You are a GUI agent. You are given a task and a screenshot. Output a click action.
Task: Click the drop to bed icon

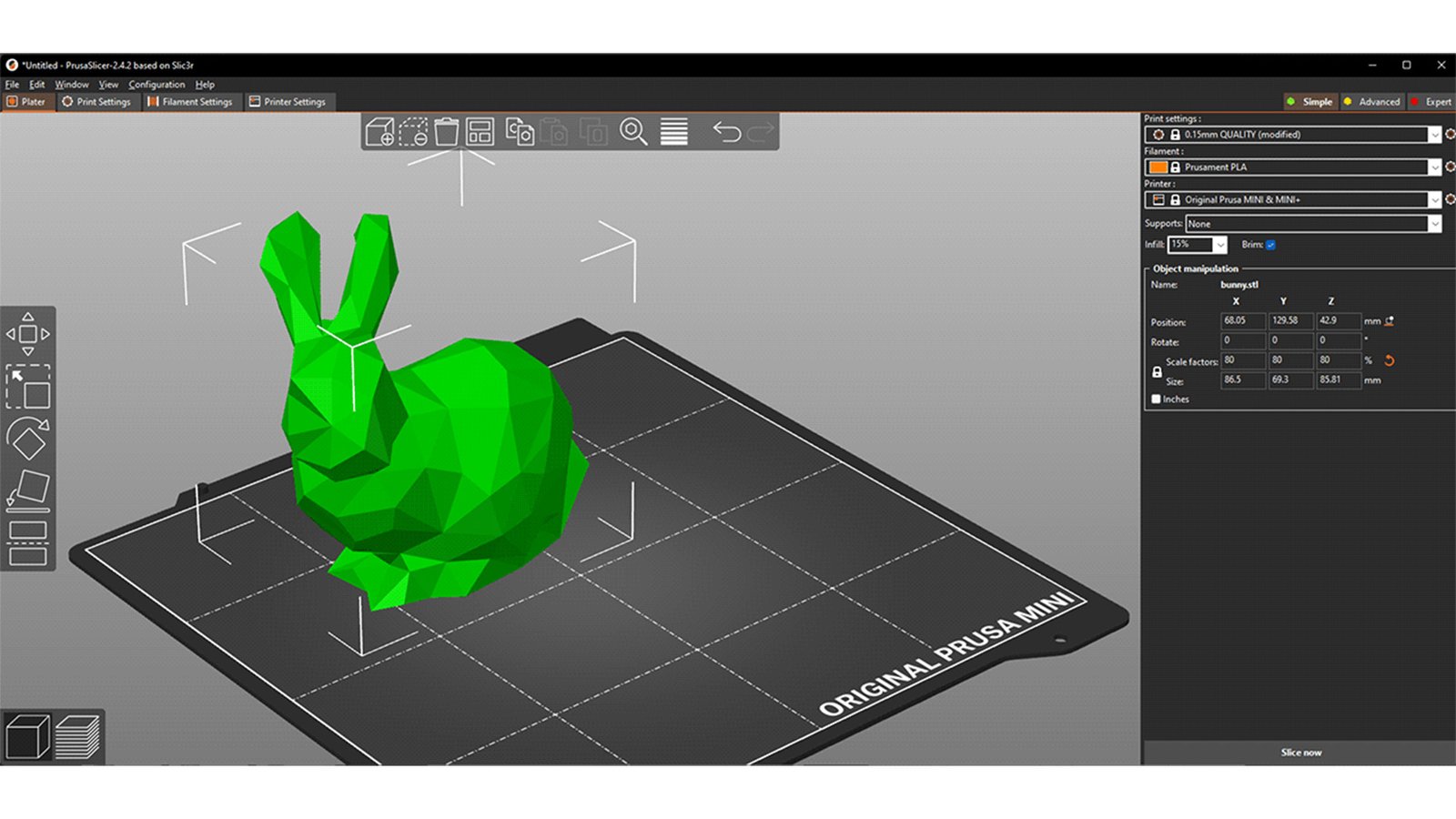(x=1390, y=320)
